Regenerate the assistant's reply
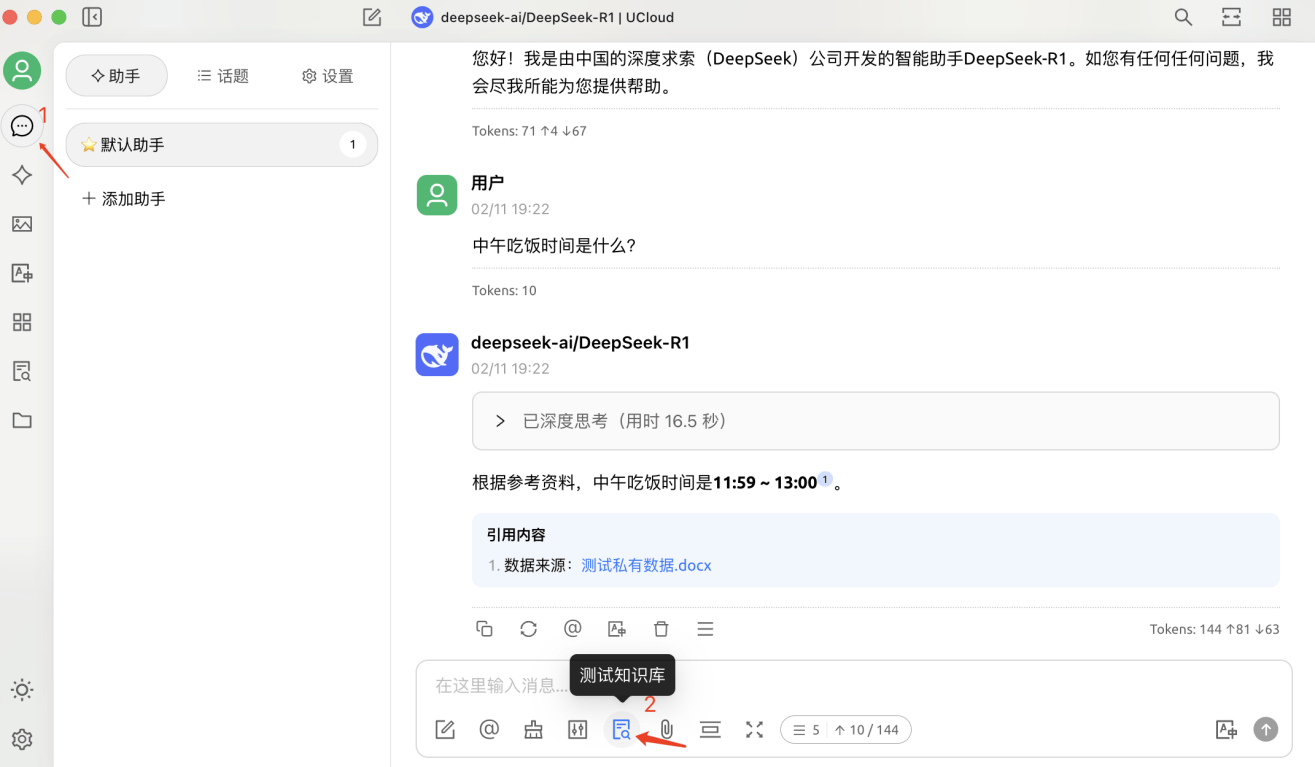This screenshot has width=1315, height=767. 528,628
